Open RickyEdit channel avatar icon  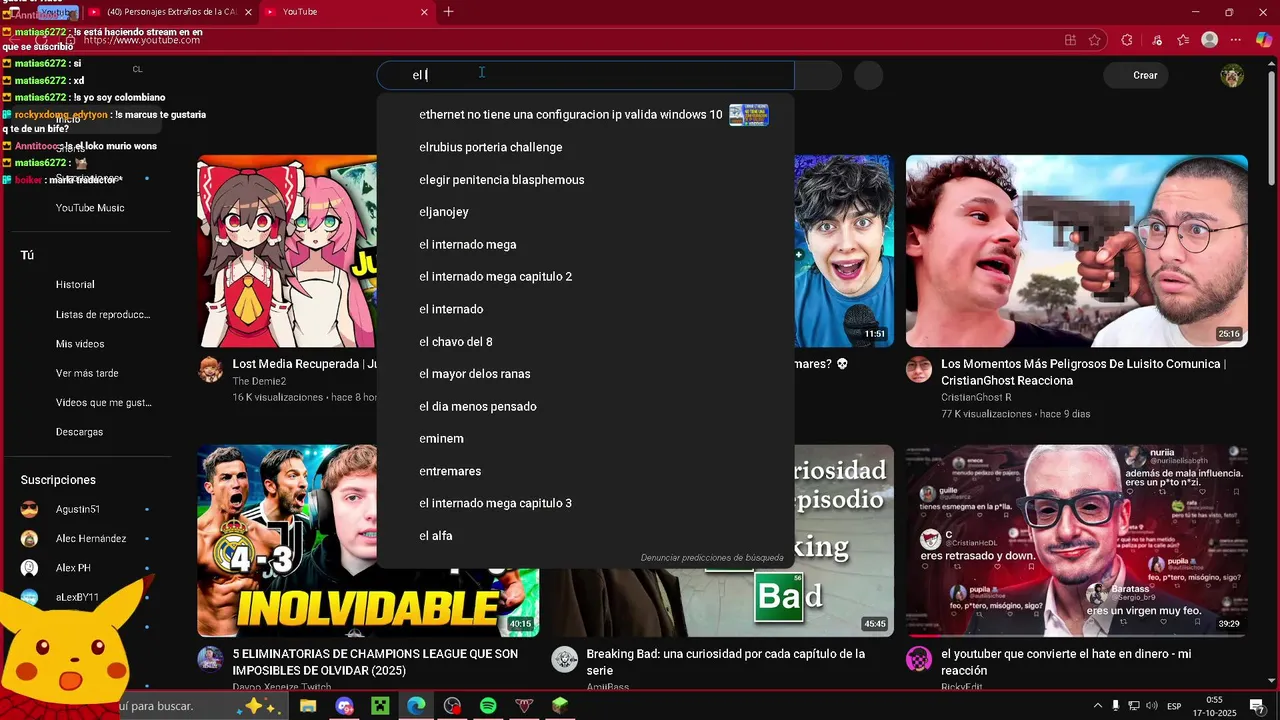pos(919,659)
